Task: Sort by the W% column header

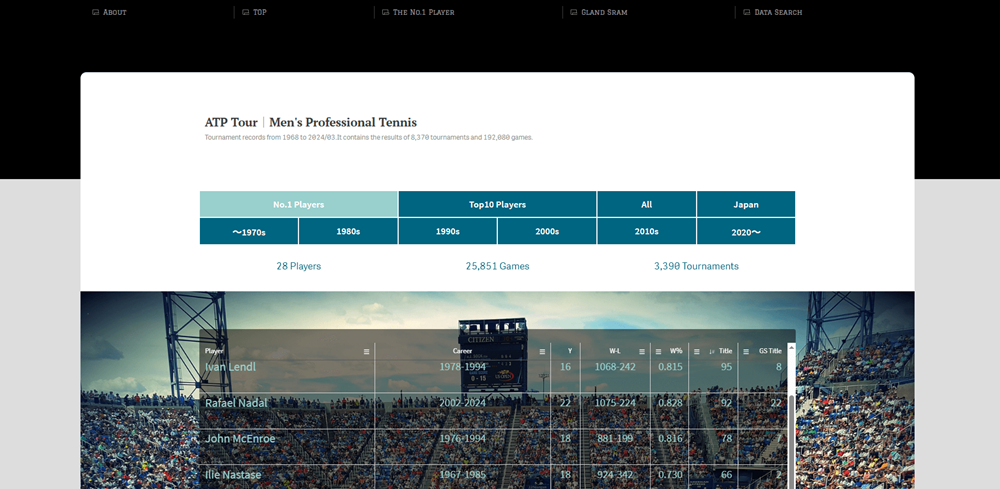Action: click(676, 351)
